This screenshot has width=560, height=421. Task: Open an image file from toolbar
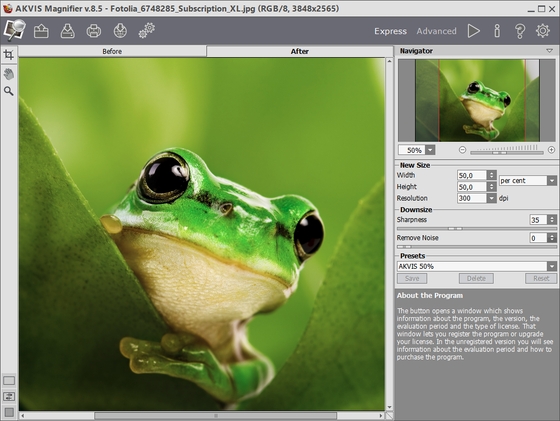[41, 31]
